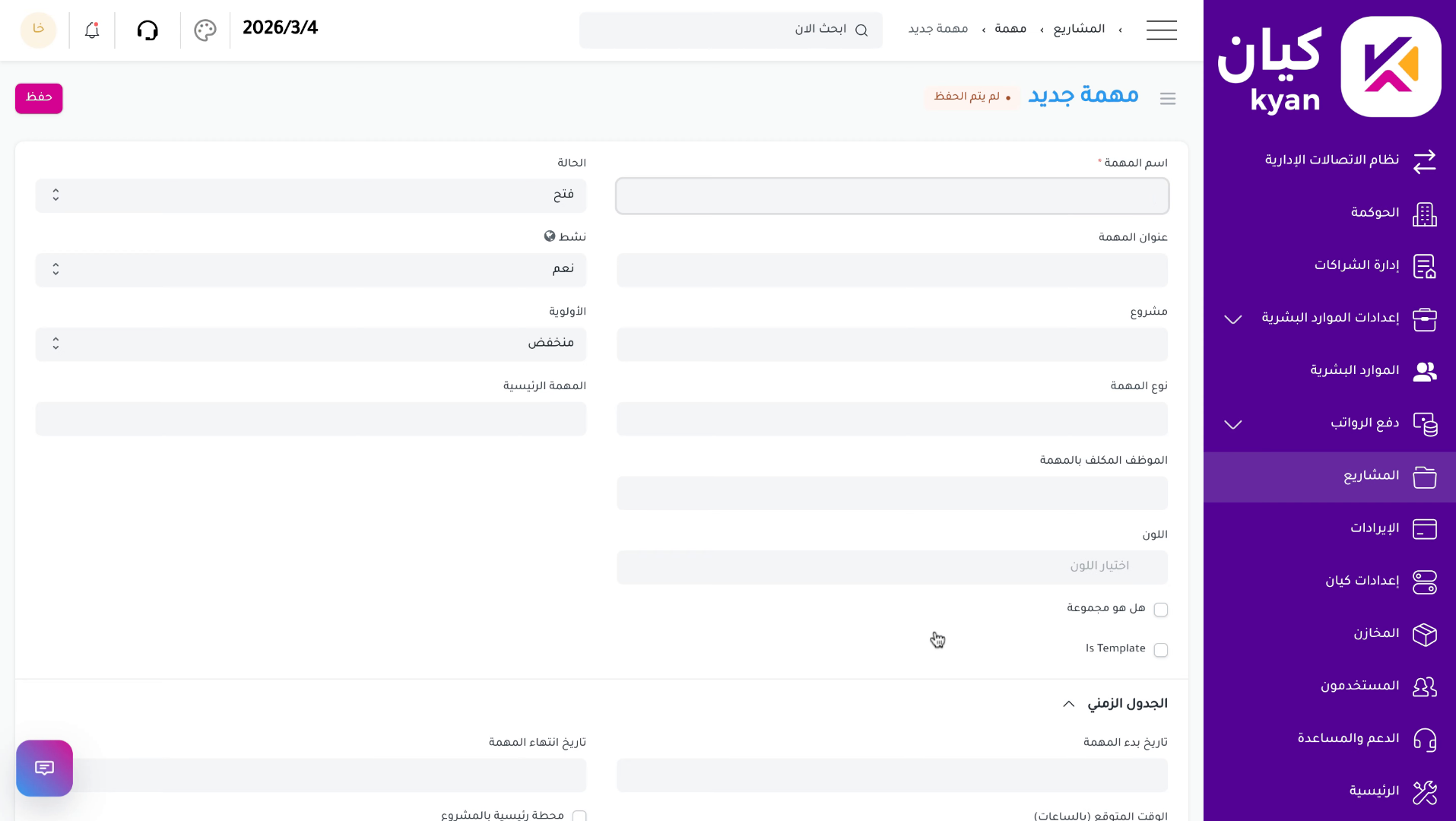Click the notification bell icon
The image size is (1456, 821).
point(91,30)
